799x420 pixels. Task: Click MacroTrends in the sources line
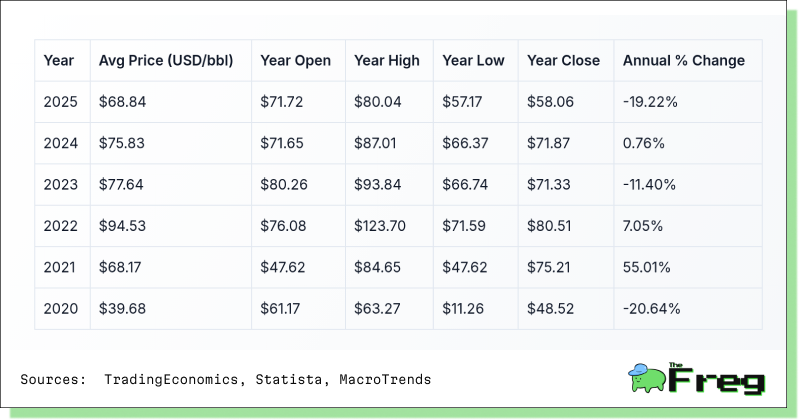tap(385, 379)
